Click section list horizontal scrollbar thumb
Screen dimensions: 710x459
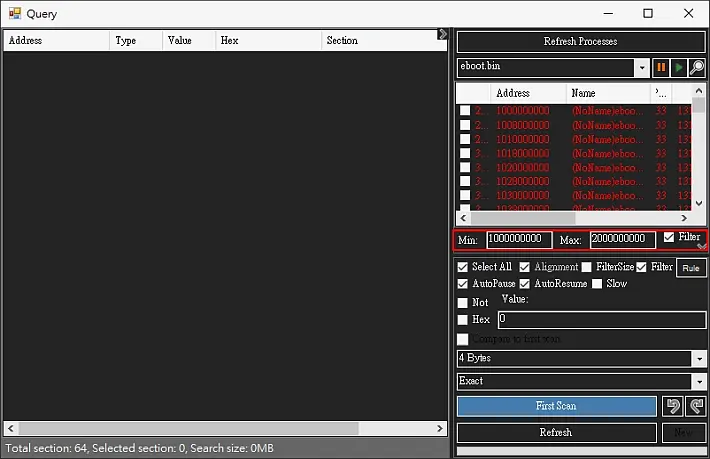(523, 218)
